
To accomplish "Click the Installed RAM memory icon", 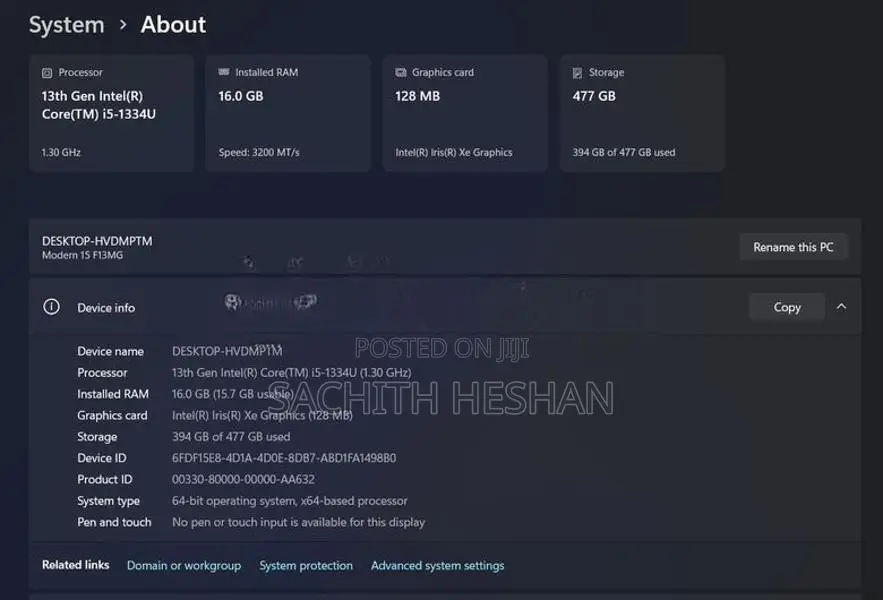I will pos(224,72).
